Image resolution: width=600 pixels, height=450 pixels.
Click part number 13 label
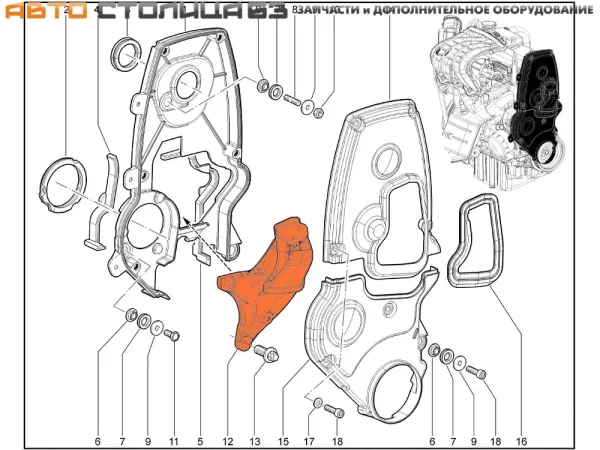[x=255, y=441]
